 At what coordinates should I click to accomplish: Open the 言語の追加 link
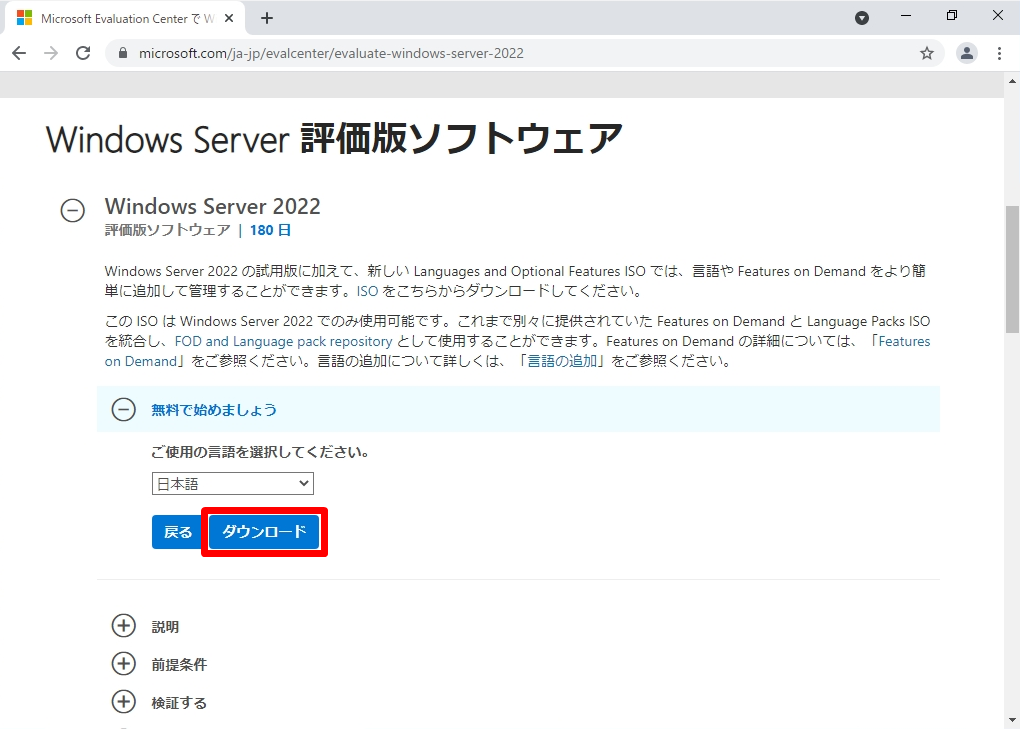pos(562,361)
